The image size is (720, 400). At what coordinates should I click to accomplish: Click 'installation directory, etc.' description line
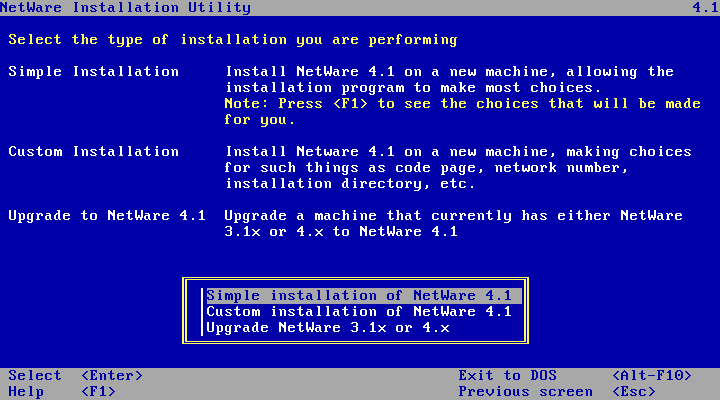(350, 184)
